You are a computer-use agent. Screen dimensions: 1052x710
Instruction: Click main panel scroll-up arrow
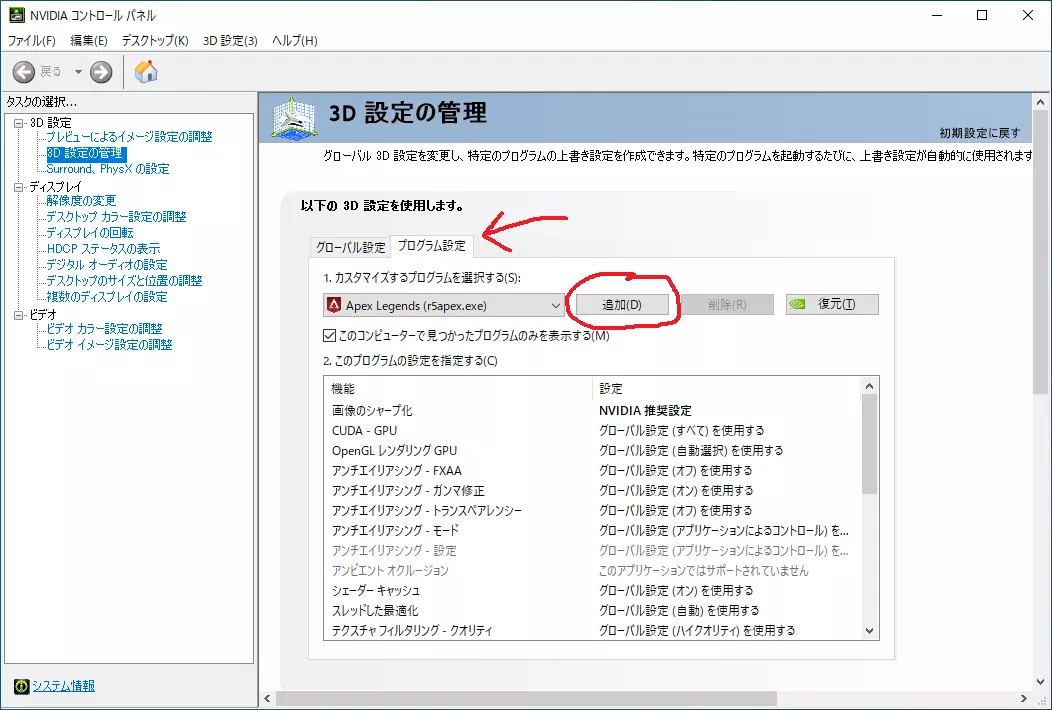(x=1041, y=103)
